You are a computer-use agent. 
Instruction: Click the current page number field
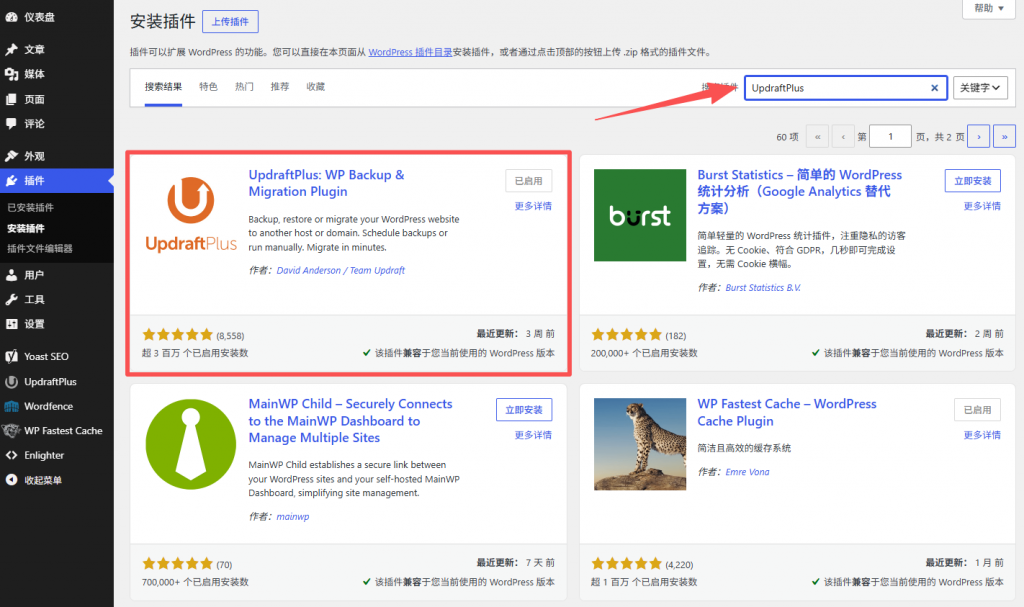(x=890, y=137)
